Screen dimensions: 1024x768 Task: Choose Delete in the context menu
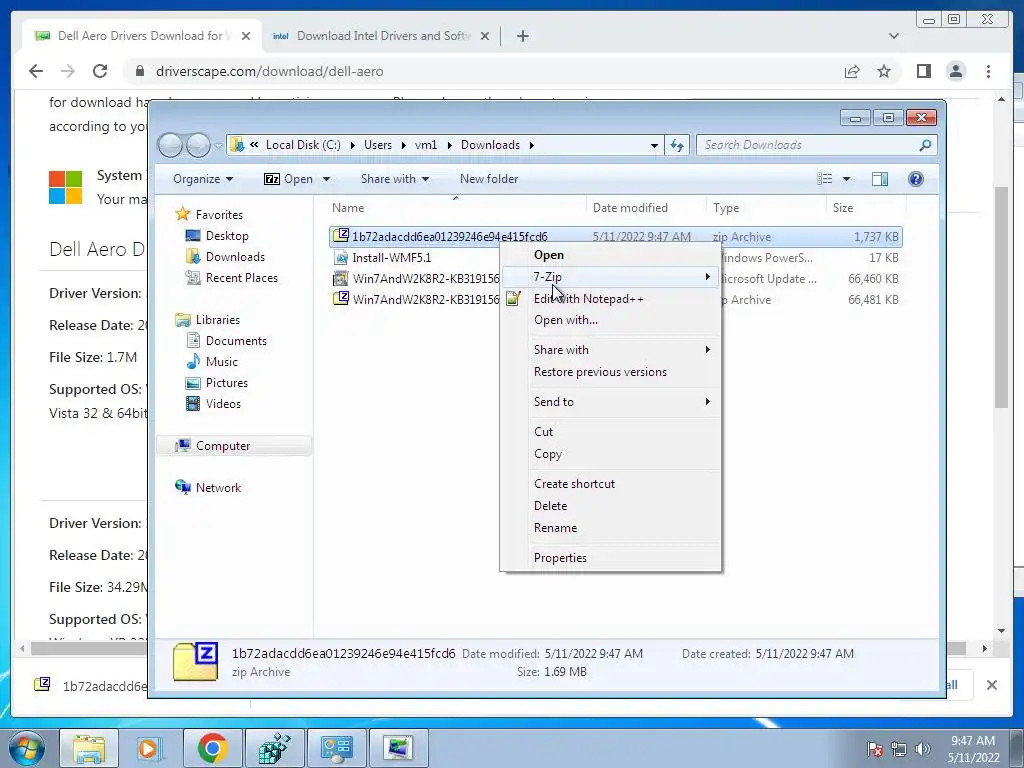click(611, 506)
